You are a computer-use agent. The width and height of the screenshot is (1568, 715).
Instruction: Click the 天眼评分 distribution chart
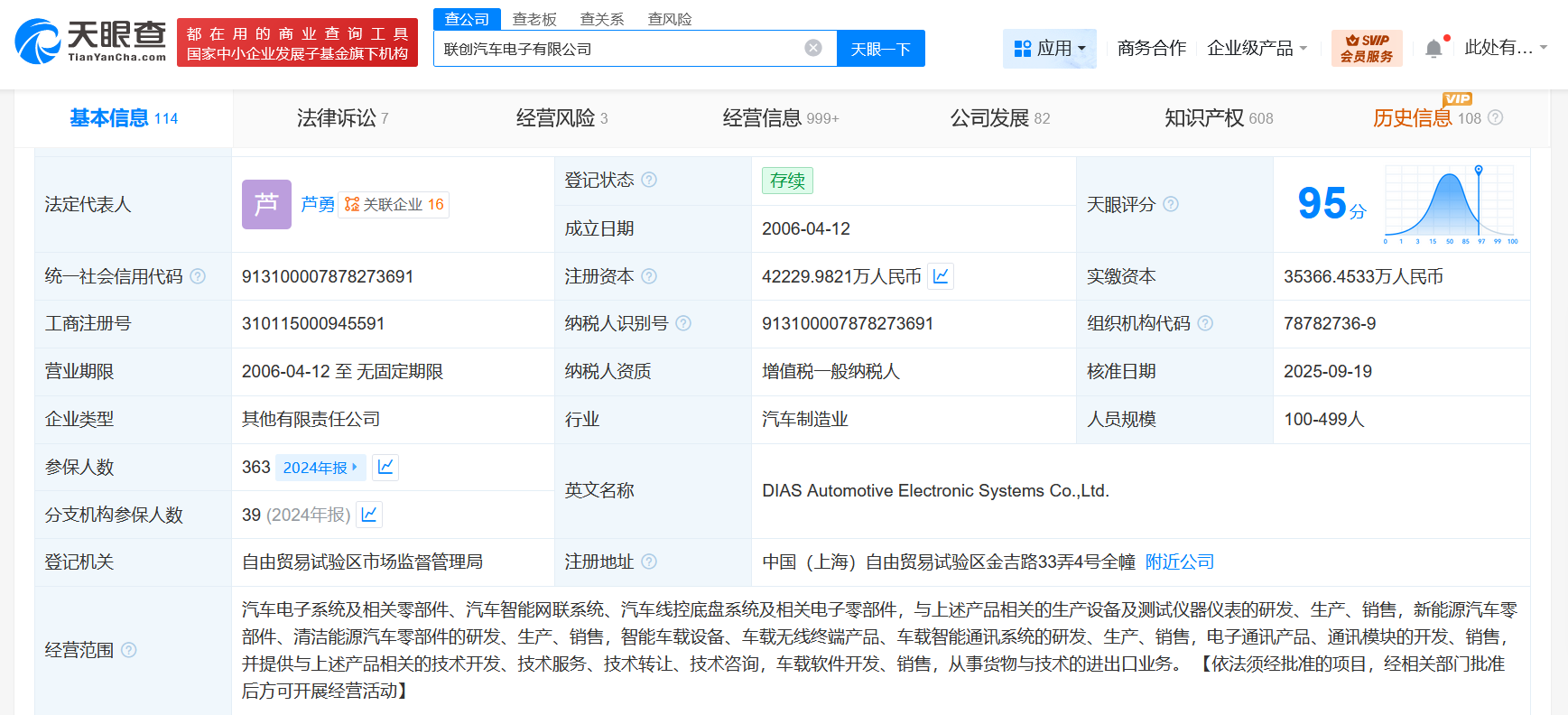click(1450, 205)
